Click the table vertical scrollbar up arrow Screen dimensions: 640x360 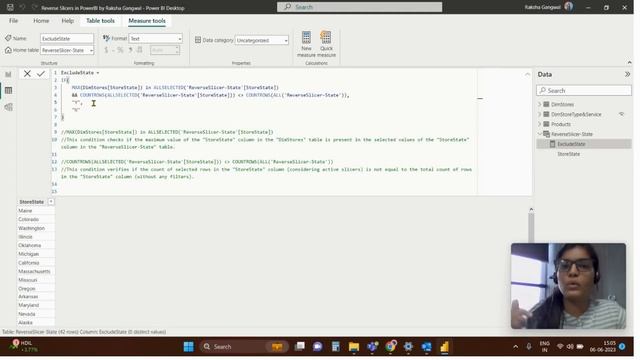click(531, 209)
